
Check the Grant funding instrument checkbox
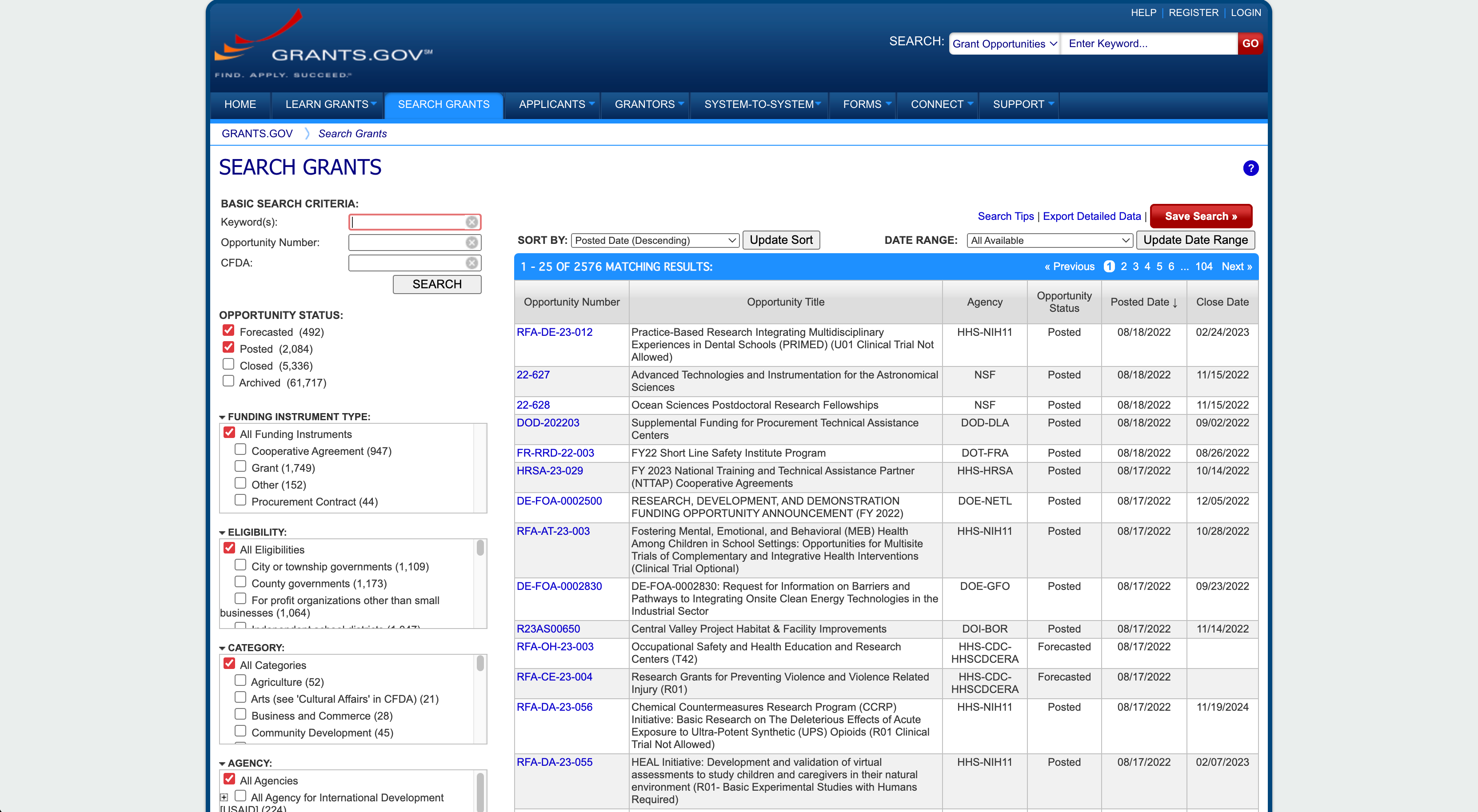point(240,466)
